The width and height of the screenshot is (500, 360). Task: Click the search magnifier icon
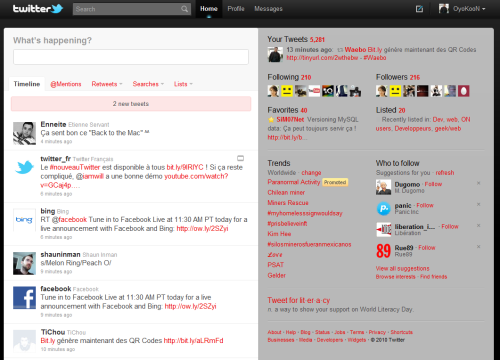pyautogui.click(x=184, y=9)
